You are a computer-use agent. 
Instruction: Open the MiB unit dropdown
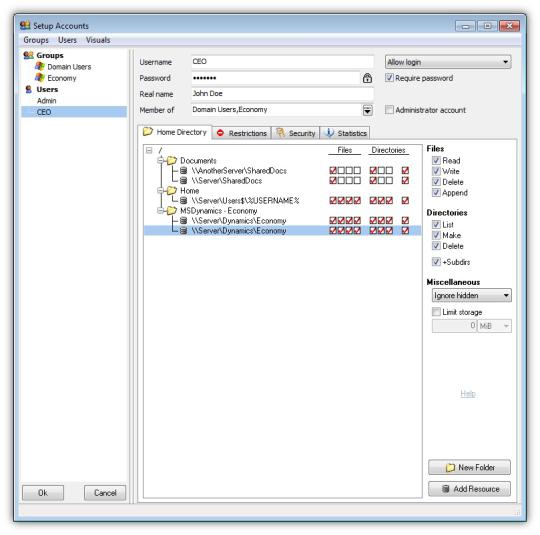coord(495,326)
